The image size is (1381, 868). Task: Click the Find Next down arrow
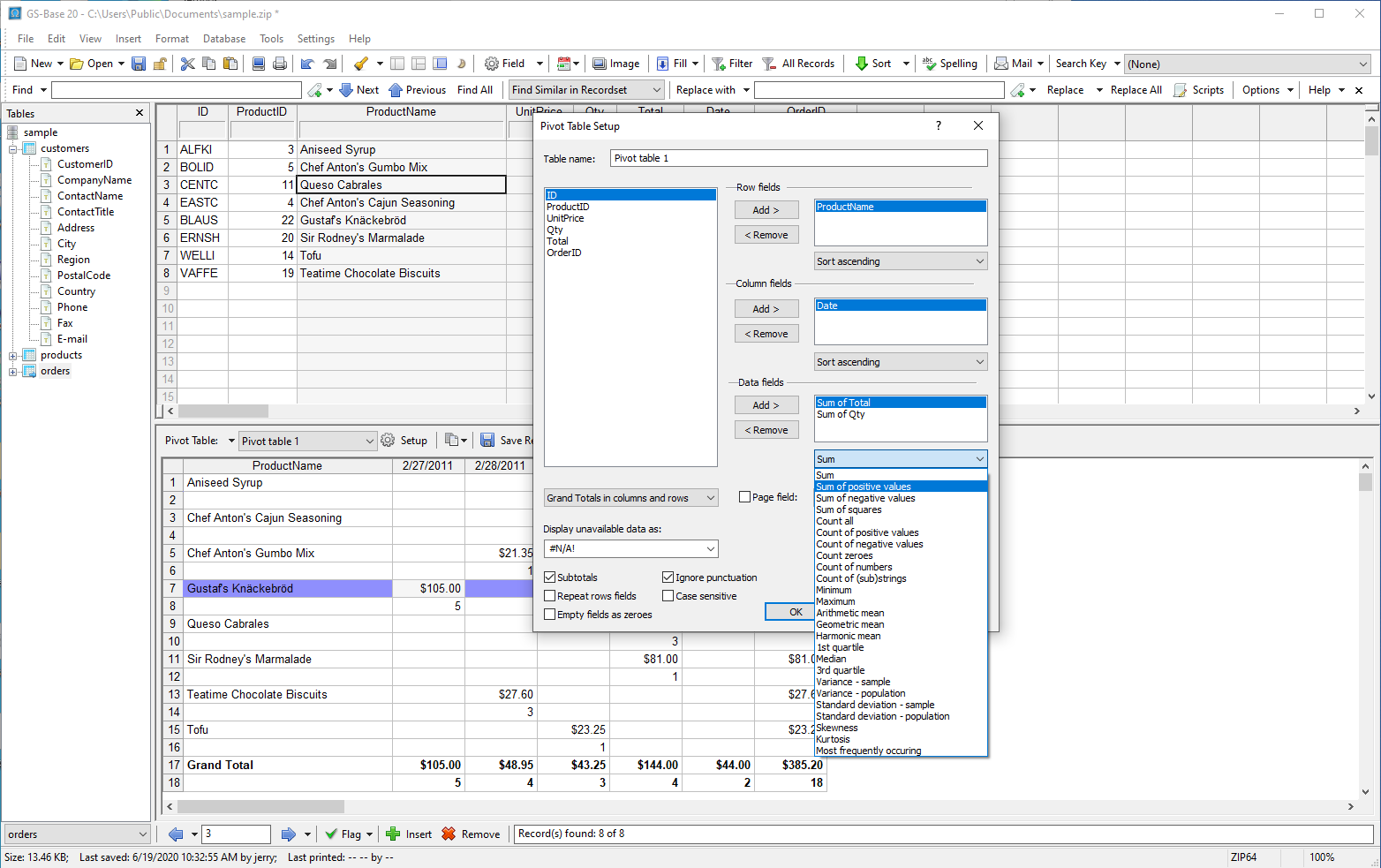pos(346,90)
